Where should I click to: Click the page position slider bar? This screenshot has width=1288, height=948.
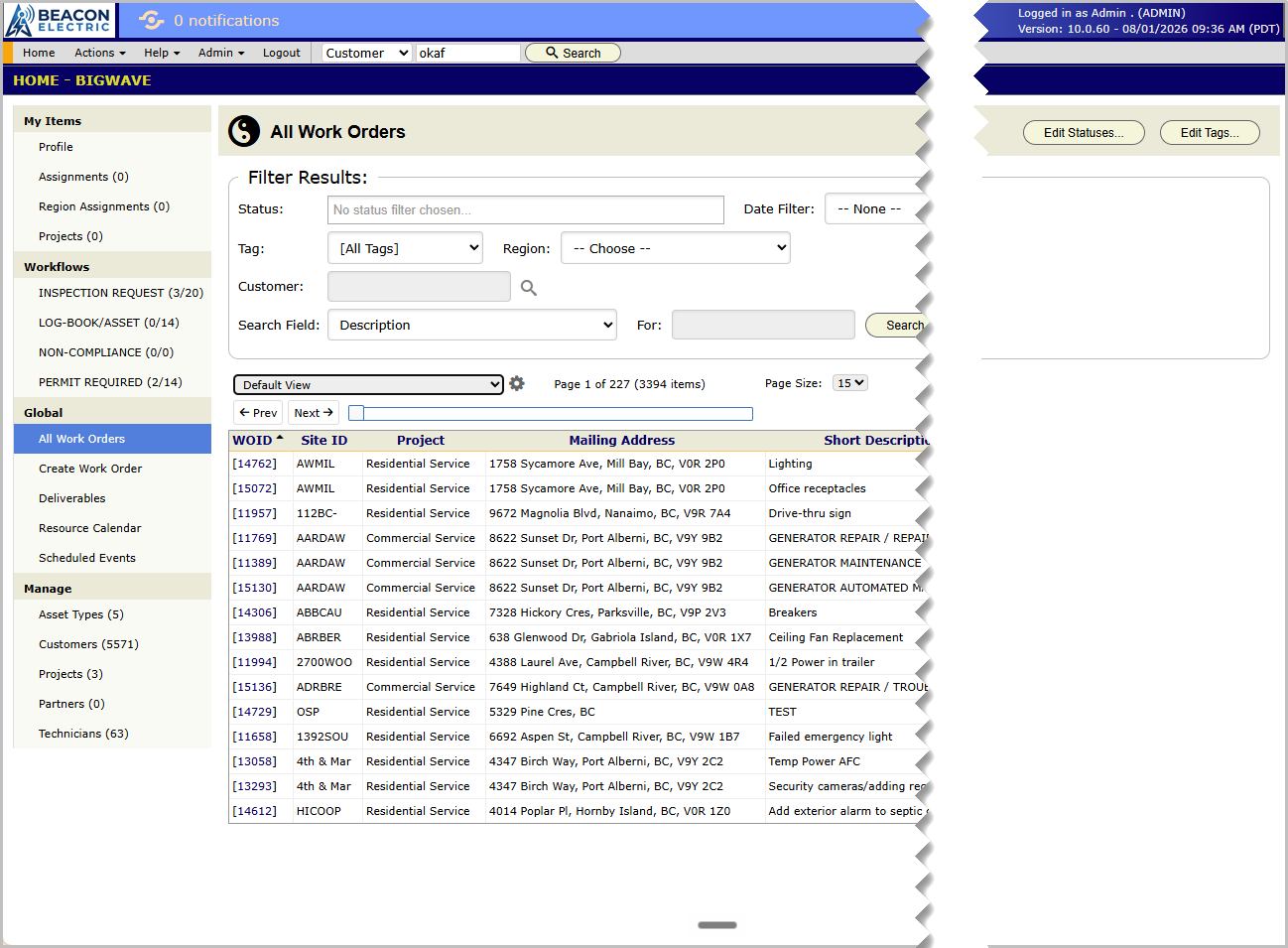(x=551, y=413)
